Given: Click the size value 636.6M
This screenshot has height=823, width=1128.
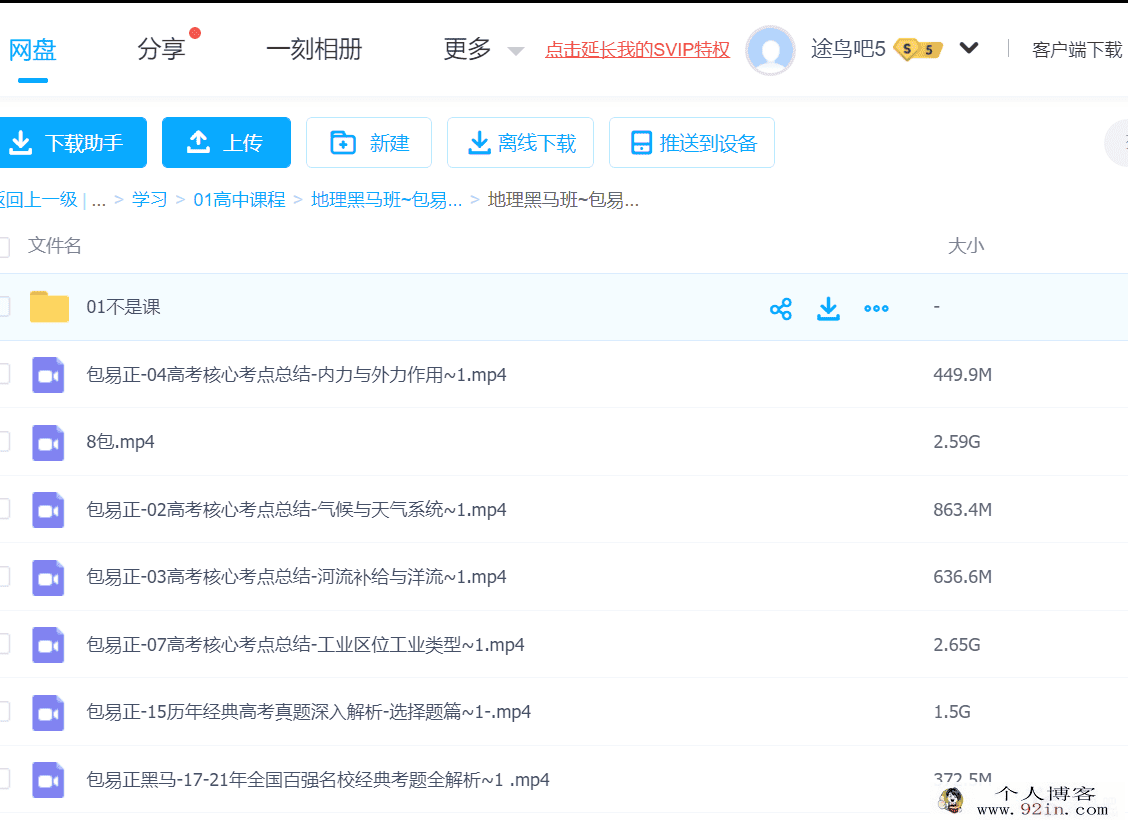Looking at the screenshot, I should pyautogui.click(x=963, y=577).
